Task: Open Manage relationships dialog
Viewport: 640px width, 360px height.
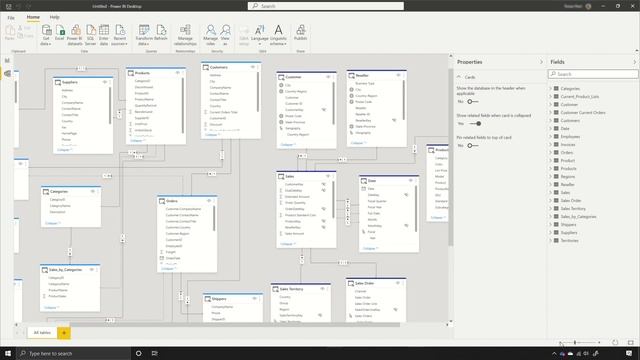Action: 185,35
